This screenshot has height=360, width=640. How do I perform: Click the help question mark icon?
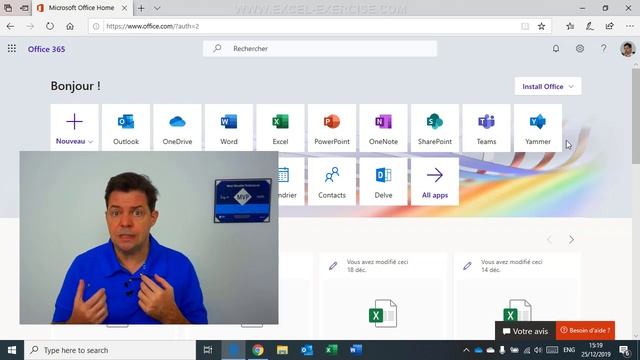pyautogui.click(x=603, y=49)
